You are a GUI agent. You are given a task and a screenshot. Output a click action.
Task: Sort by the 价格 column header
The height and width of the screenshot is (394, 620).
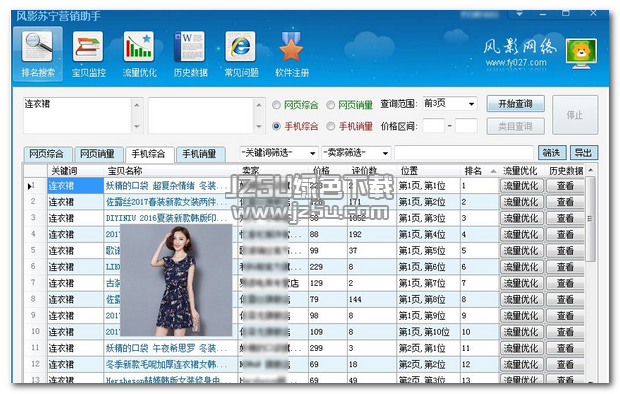click(328, 170)
